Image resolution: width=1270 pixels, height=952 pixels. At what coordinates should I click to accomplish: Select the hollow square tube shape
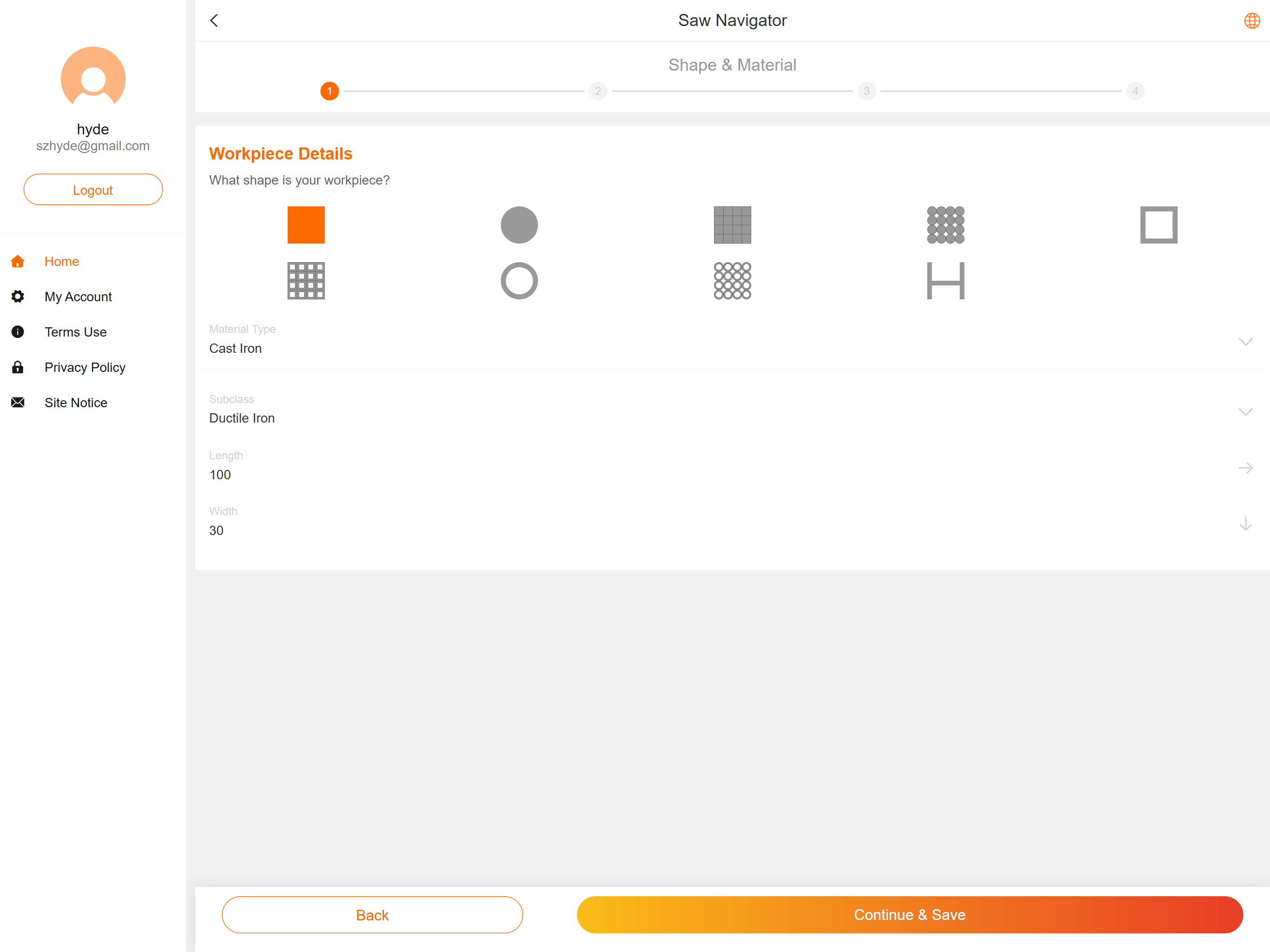click(1158, 225)
